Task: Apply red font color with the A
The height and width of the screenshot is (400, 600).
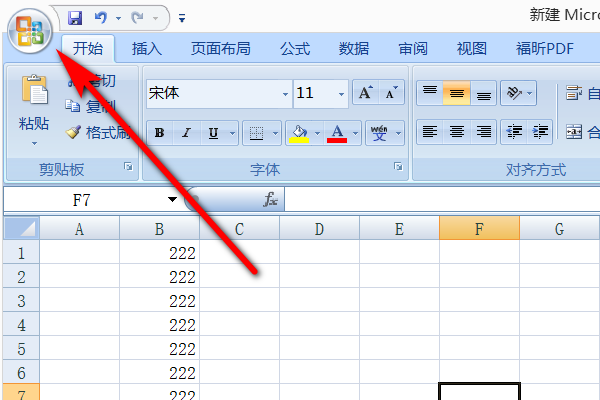Action: pyautogui.click(x=337, y=133)
